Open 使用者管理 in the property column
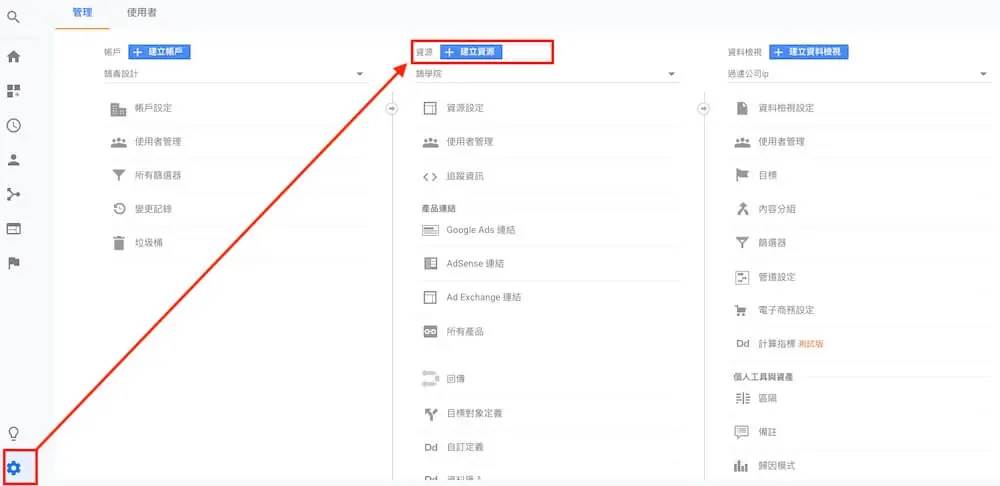 (x=469, y=142)
